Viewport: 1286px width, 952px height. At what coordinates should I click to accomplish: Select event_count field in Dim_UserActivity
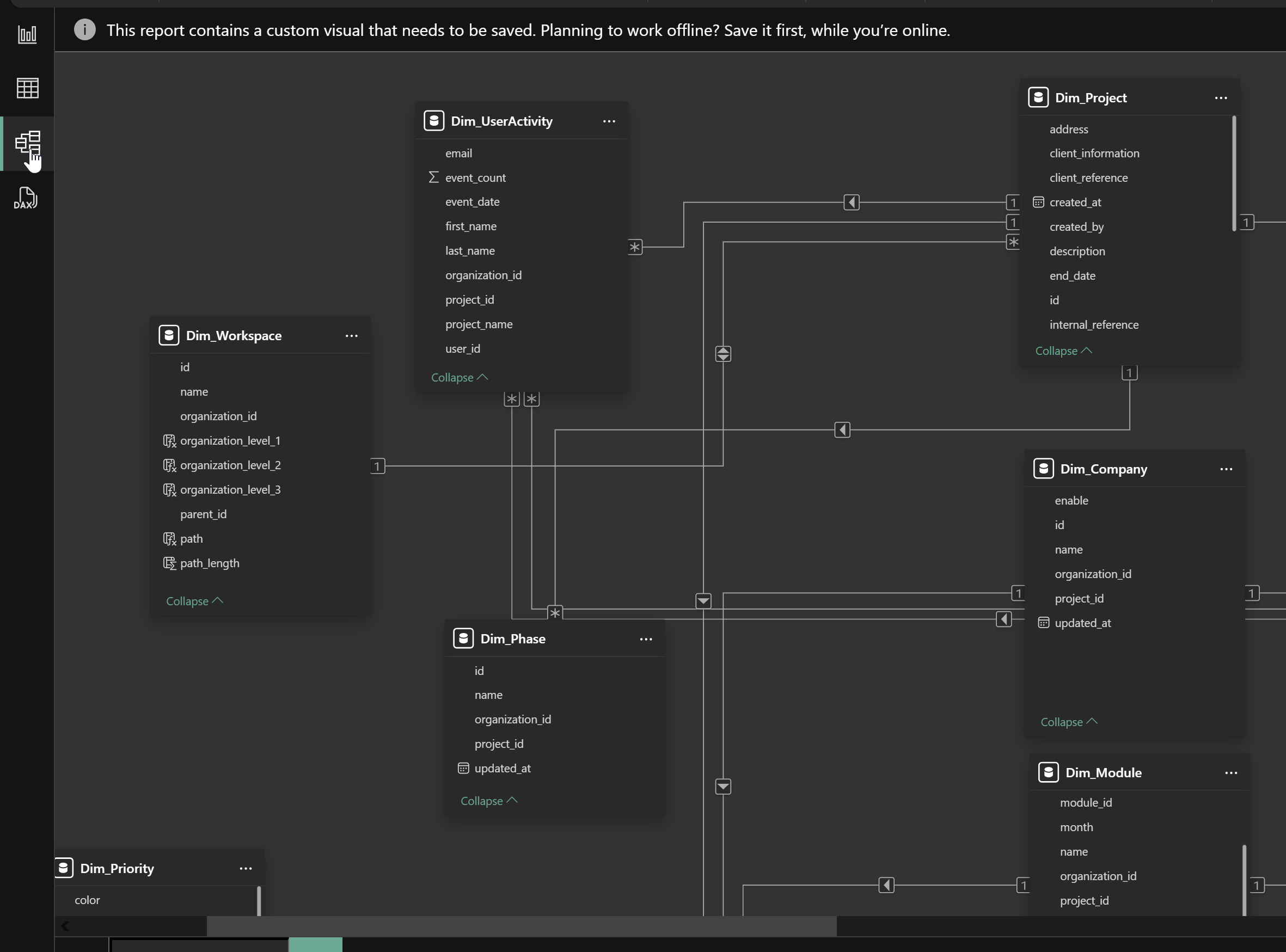475,178
